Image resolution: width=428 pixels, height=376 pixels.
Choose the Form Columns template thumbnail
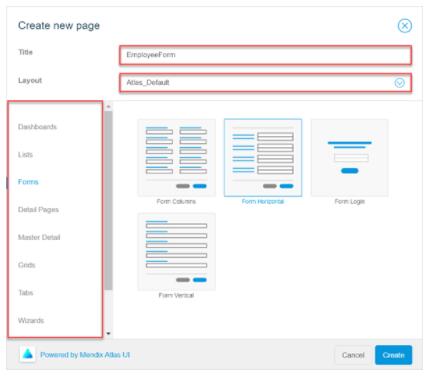[x=176, y=158]
